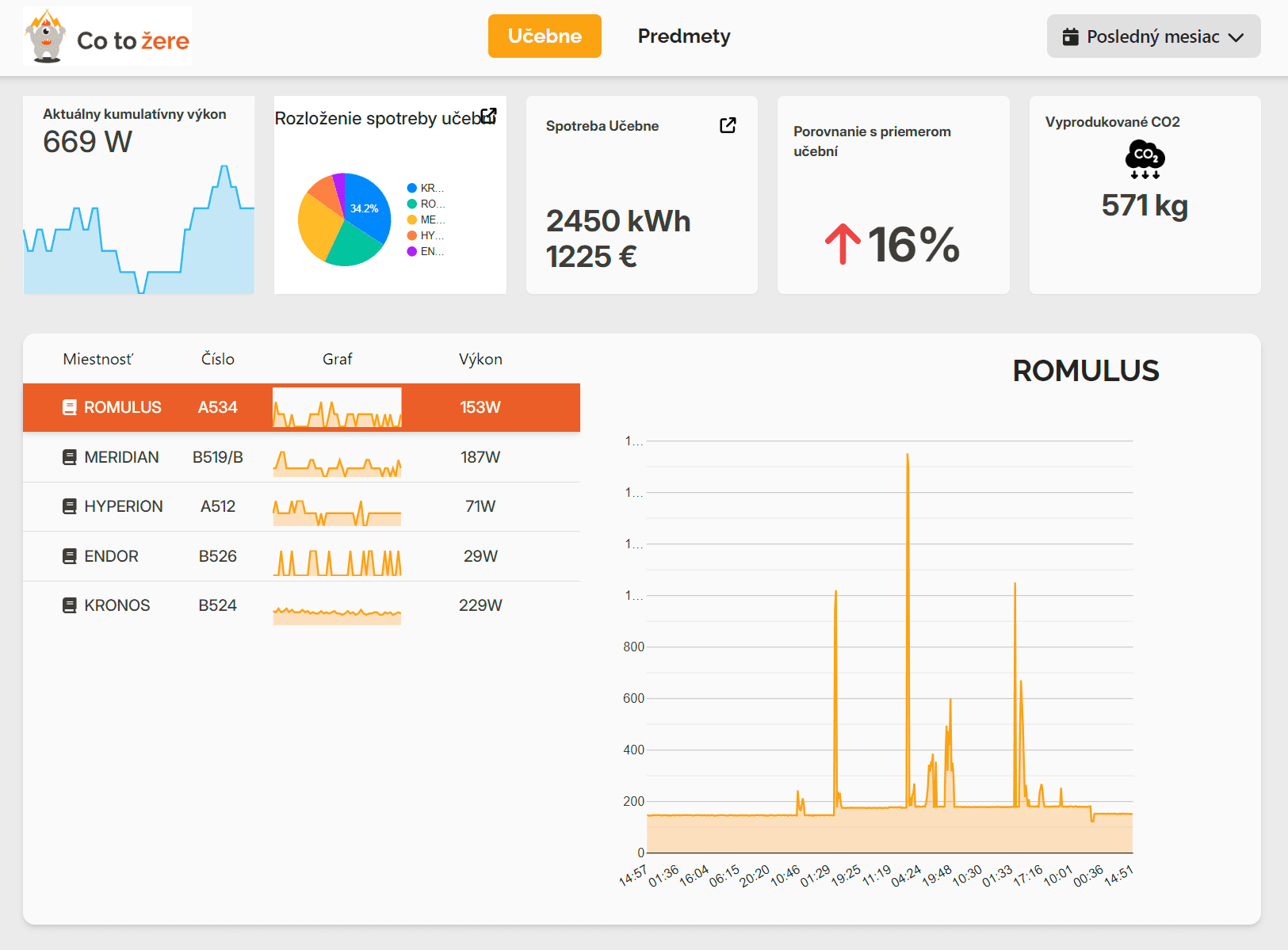This screenshot has width=1288, height=950.
Task: Expand the Posledný mesiac period dropdown
Action: (1153, 36)
